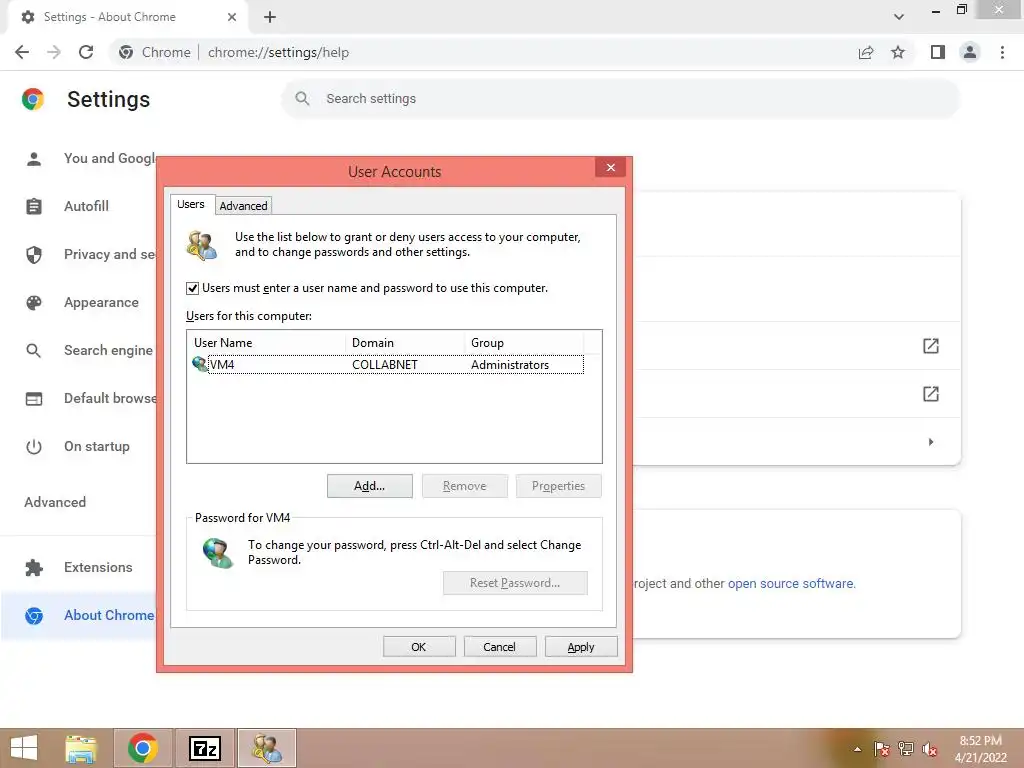Click the VM4 user icon in list
This screenshot has width=1024, height=768.
coord(199,364)
